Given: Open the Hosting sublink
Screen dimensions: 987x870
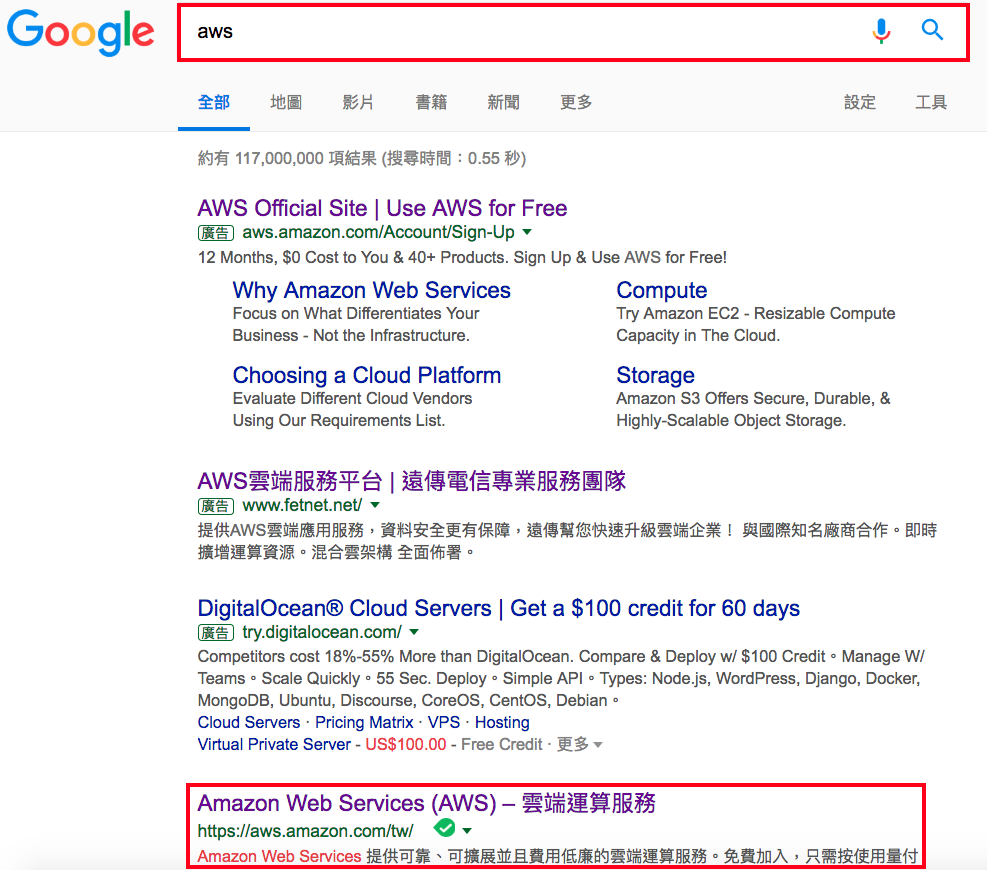Looking at the screenshot, I should pyautogui.click(x=502, y=722).
